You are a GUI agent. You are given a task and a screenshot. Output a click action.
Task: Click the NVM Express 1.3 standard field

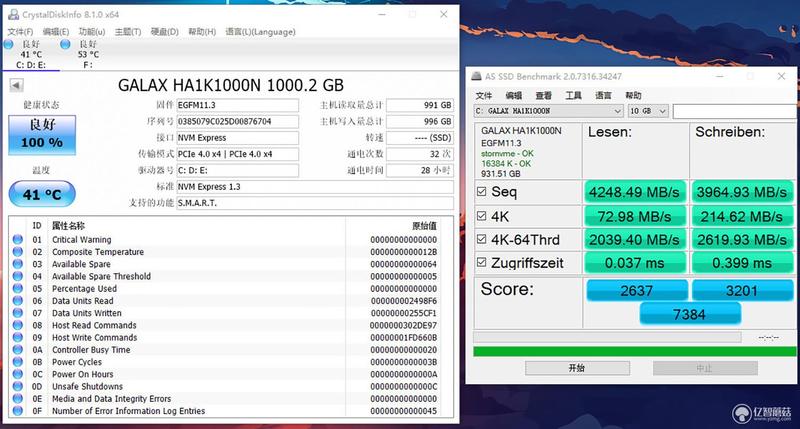315,187
